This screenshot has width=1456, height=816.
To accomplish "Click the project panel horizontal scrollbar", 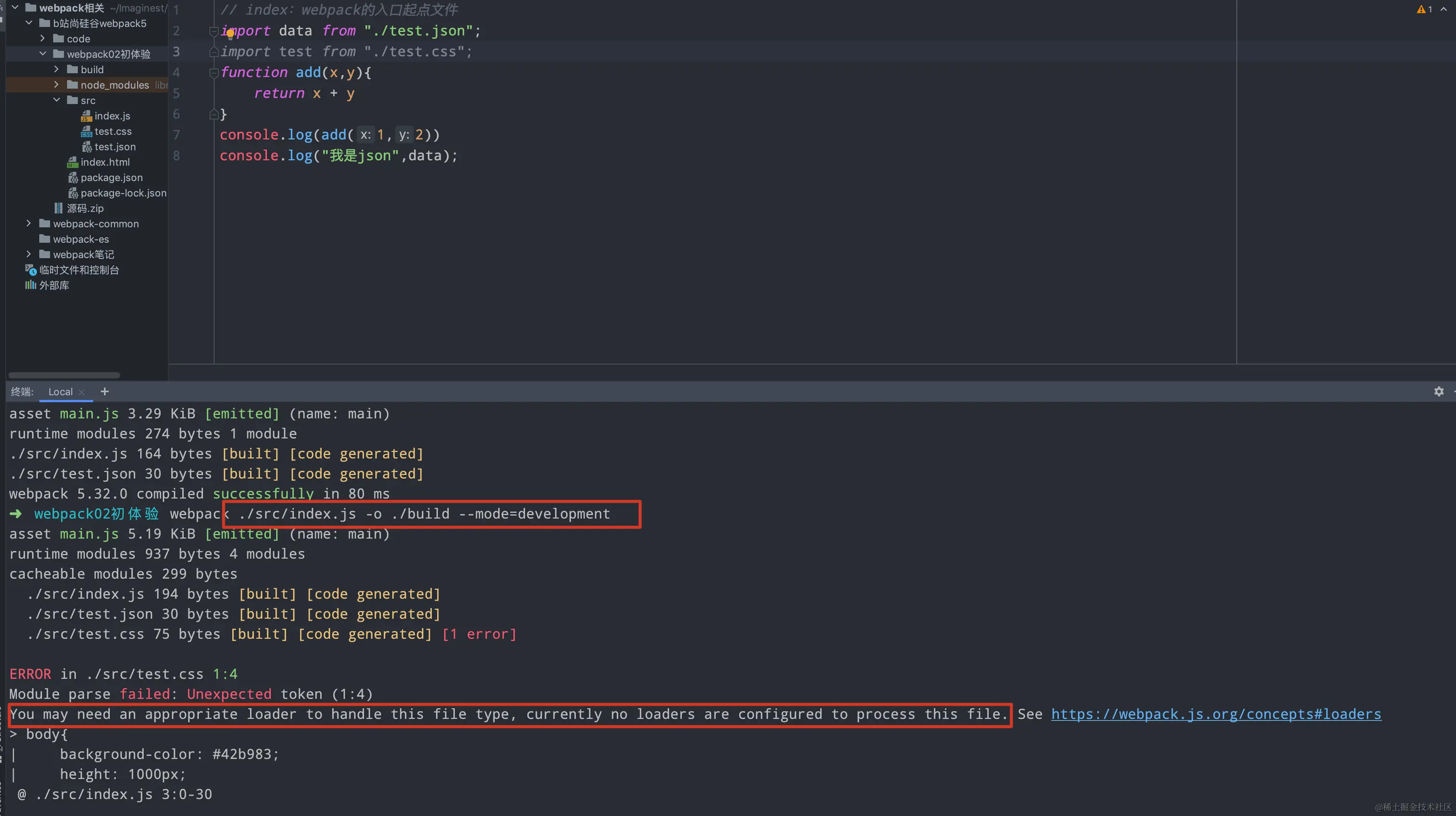I will point(64,375).
